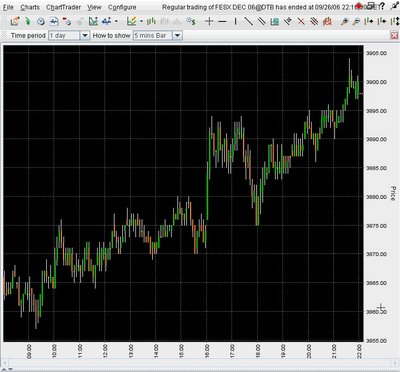
Task: Select the horizontal line tool
Action: pos(222,22)
